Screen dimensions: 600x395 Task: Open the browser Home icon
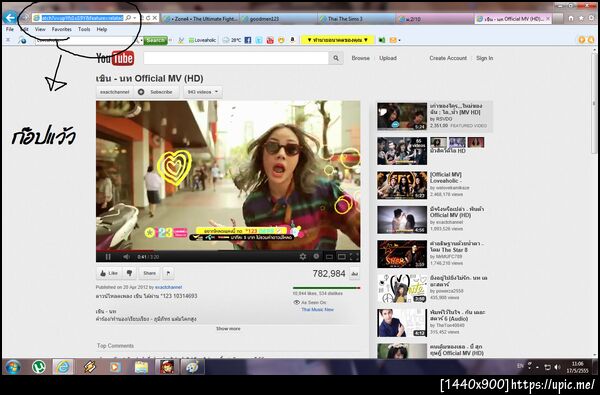pos(571,18)
